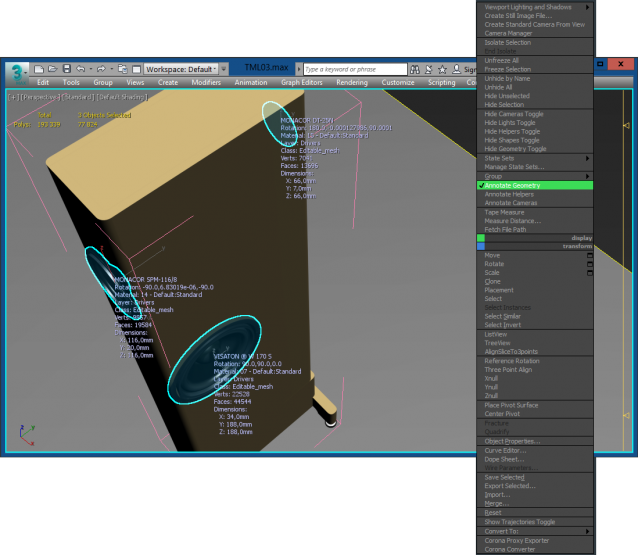Open the Modifiers menu

point(206,83)
